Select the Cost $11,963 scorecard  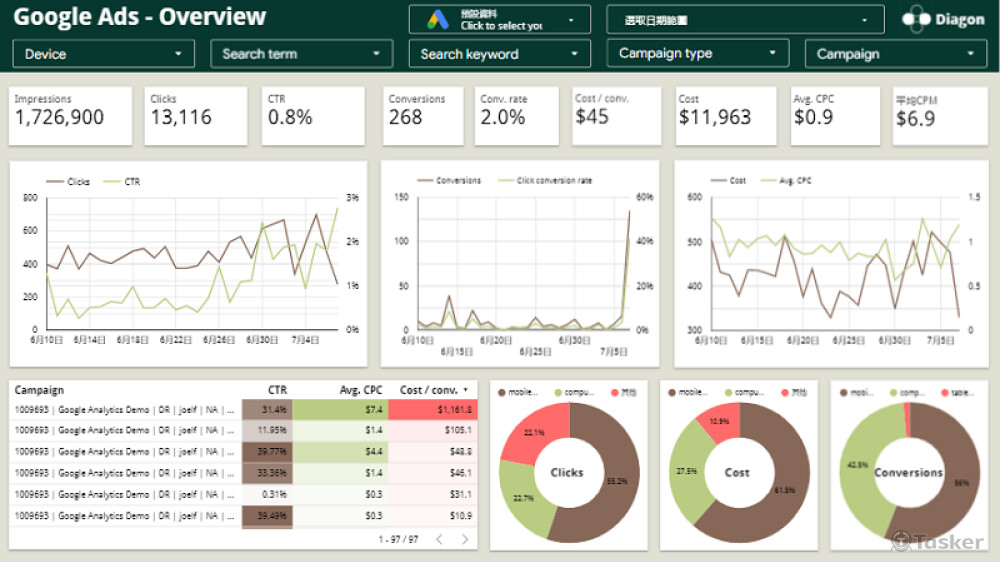[x=726, y=116]
